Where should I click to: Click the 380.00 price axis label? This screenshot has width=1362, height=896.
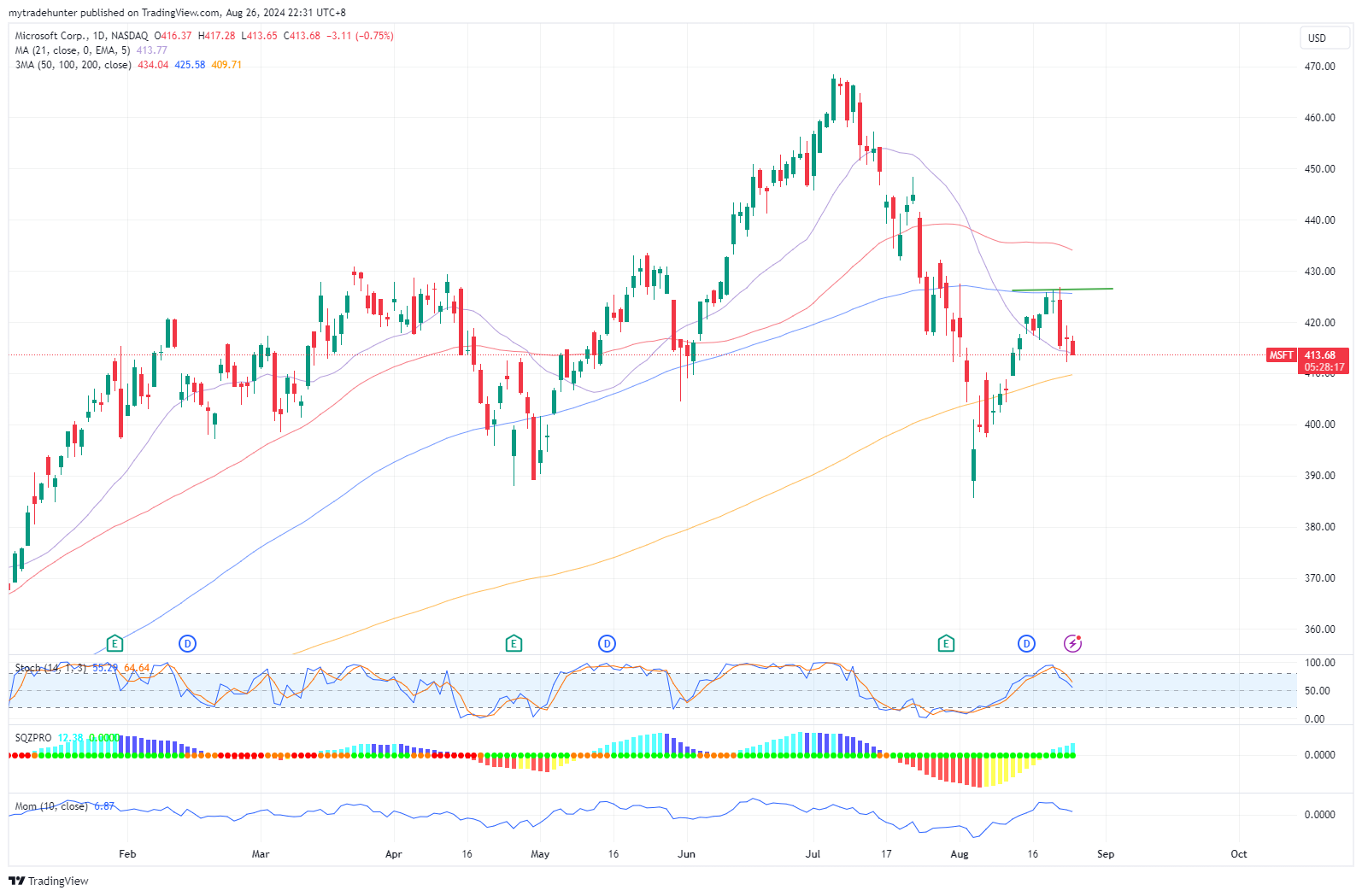click(x=1319, y=527)
